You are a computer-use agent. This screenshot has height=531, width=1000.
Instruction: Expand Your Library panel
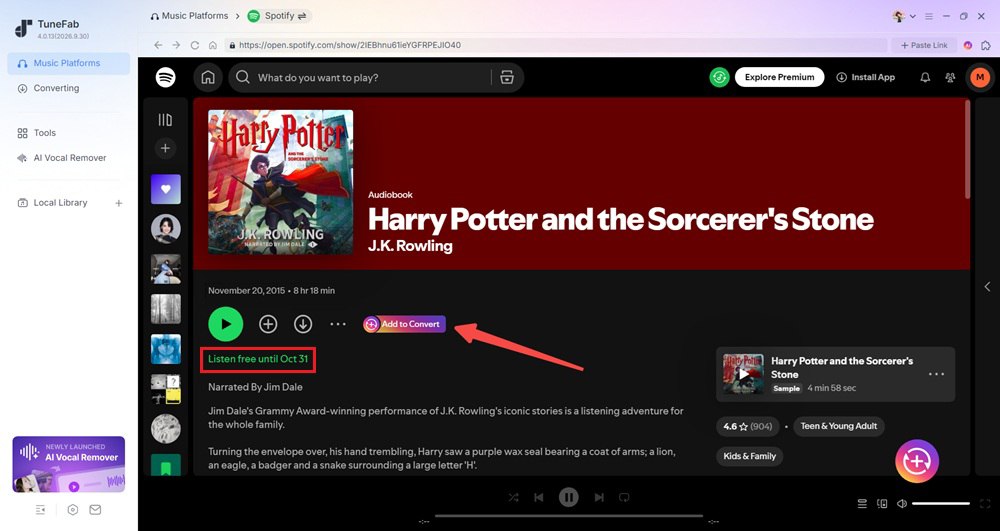click(x=165, y=120)
